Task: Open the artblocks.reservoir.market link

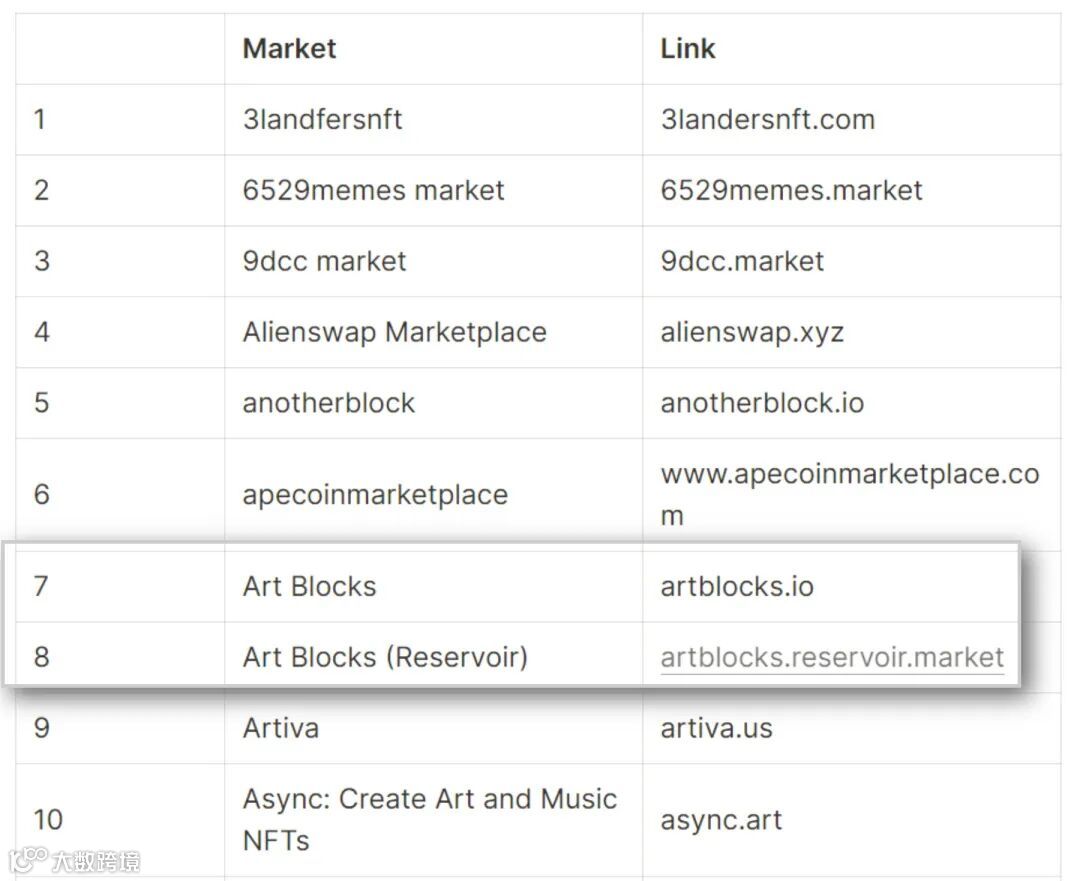Action: pos(832,658)
